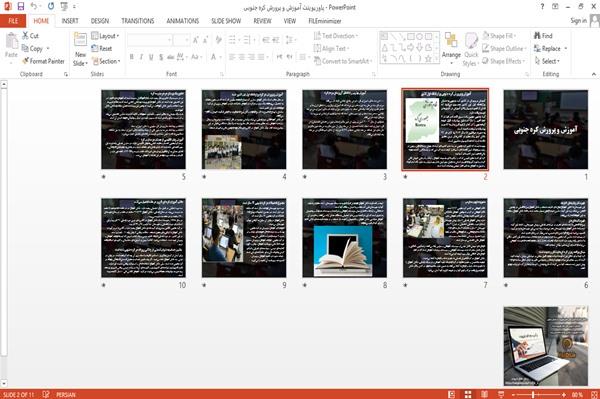
Task: Click Sign in link
Action: tap(578, 21)
